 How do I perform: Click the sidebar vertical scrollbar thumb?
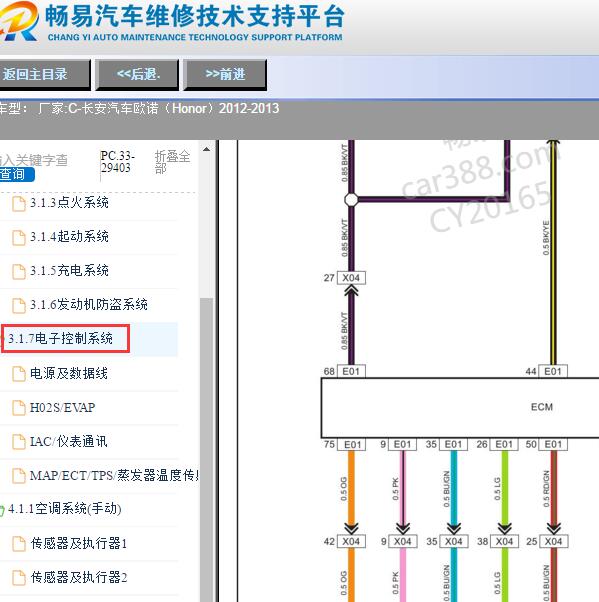[206, 449]
